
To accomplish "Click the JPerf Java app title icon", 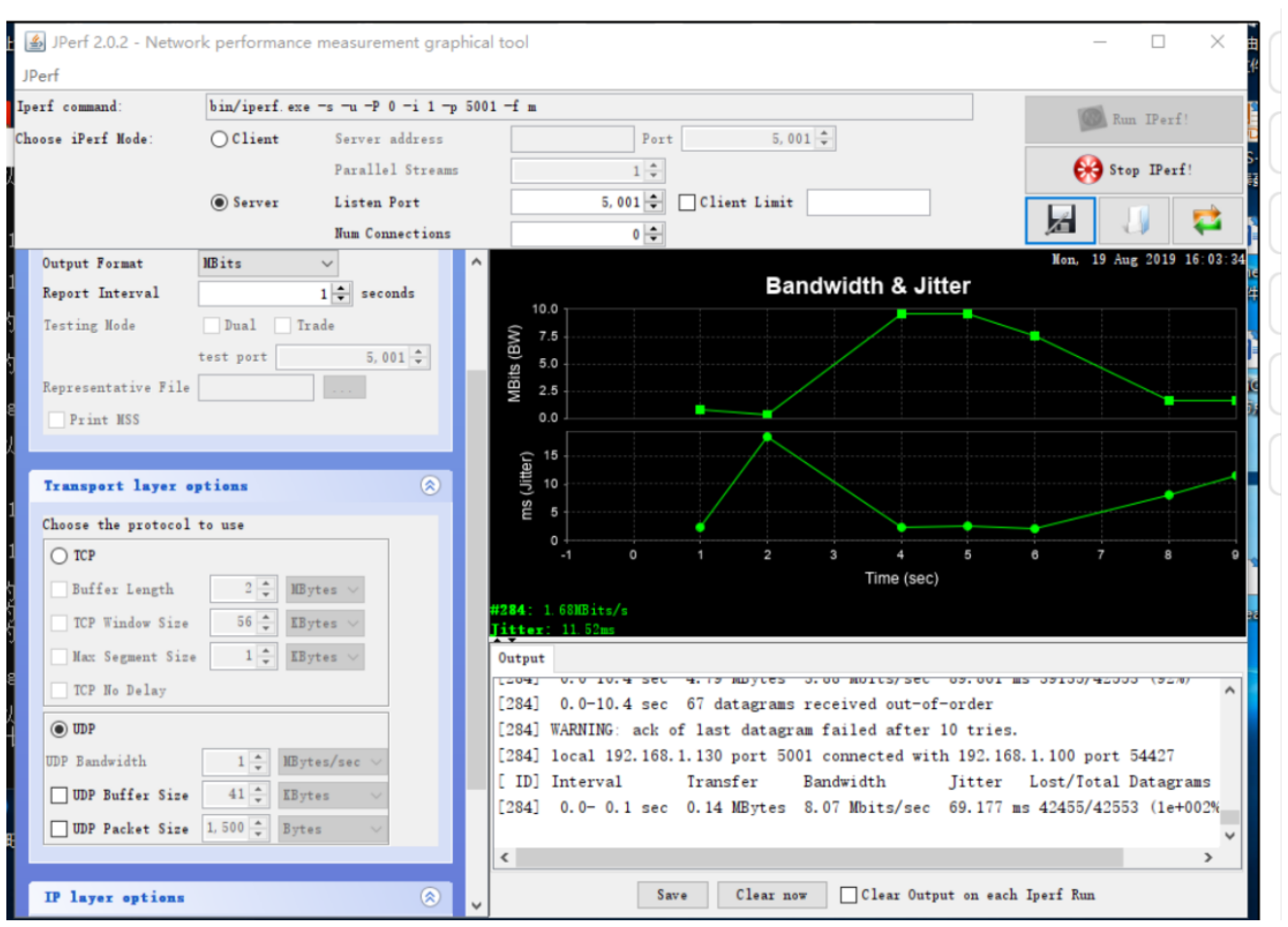I will pyautogui.click(x=35, y=42).
